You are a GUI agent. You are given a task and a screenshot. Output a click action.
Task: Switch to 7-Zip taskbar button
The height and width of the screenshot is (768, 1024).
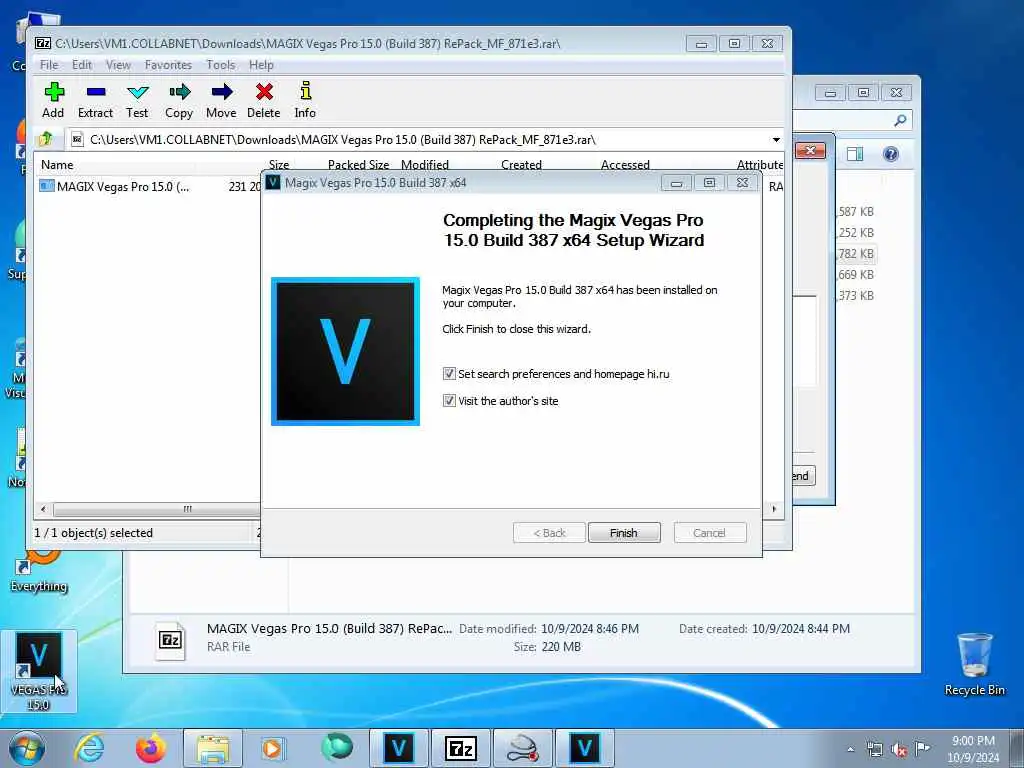coord(460,748)
